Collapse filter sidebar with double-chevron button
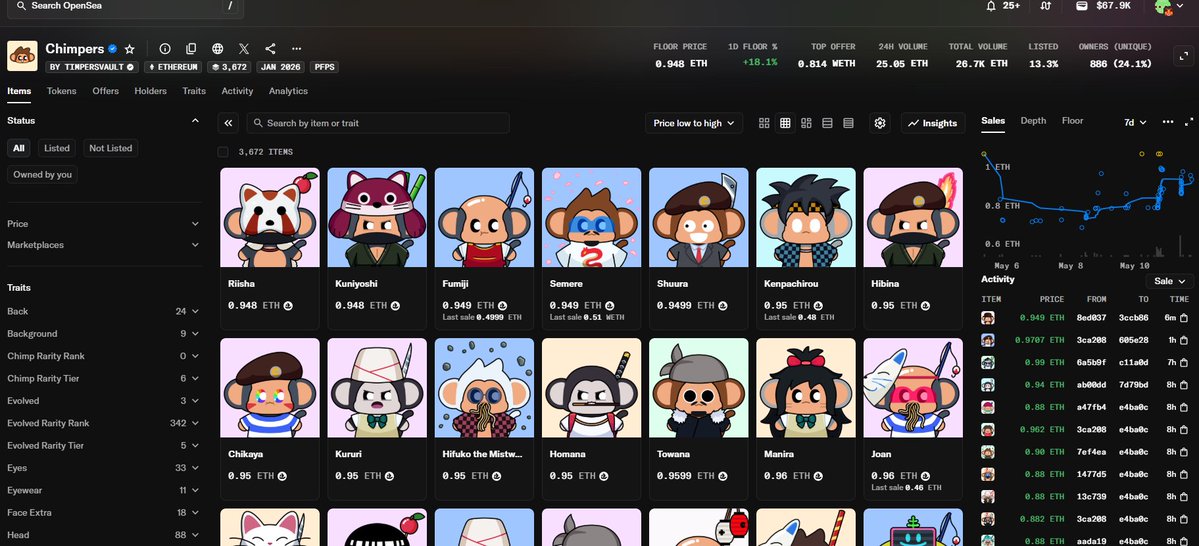Image resolution: width=1199 pixels, height=546 pixels. (x=228, y=123)
